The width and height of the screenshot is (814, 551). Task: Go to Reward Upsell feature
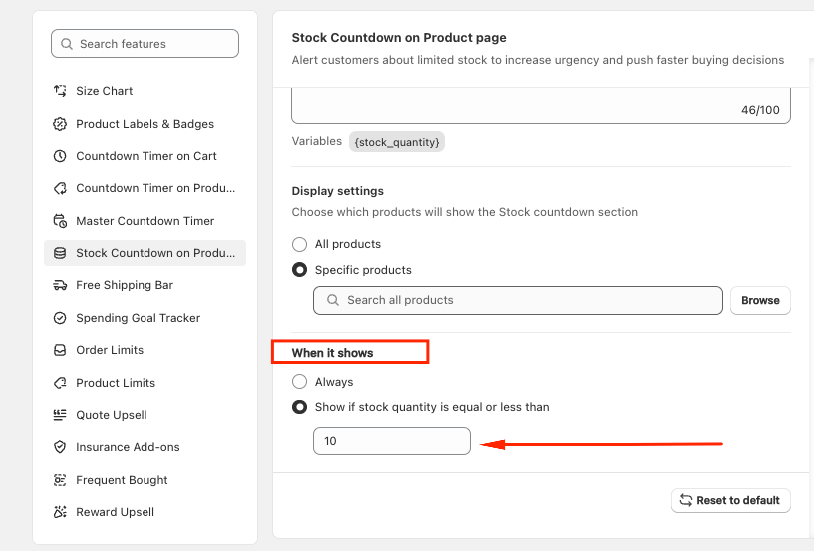click(x=145, y=512)
